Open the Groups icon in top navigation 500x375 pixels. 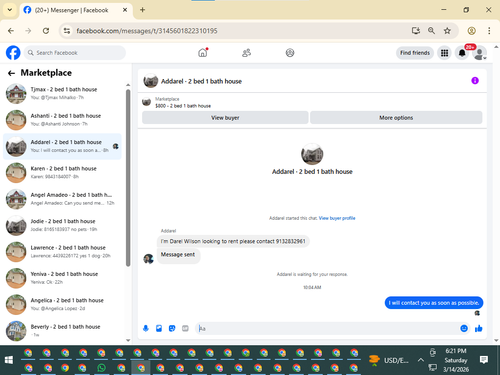point(290,53)
